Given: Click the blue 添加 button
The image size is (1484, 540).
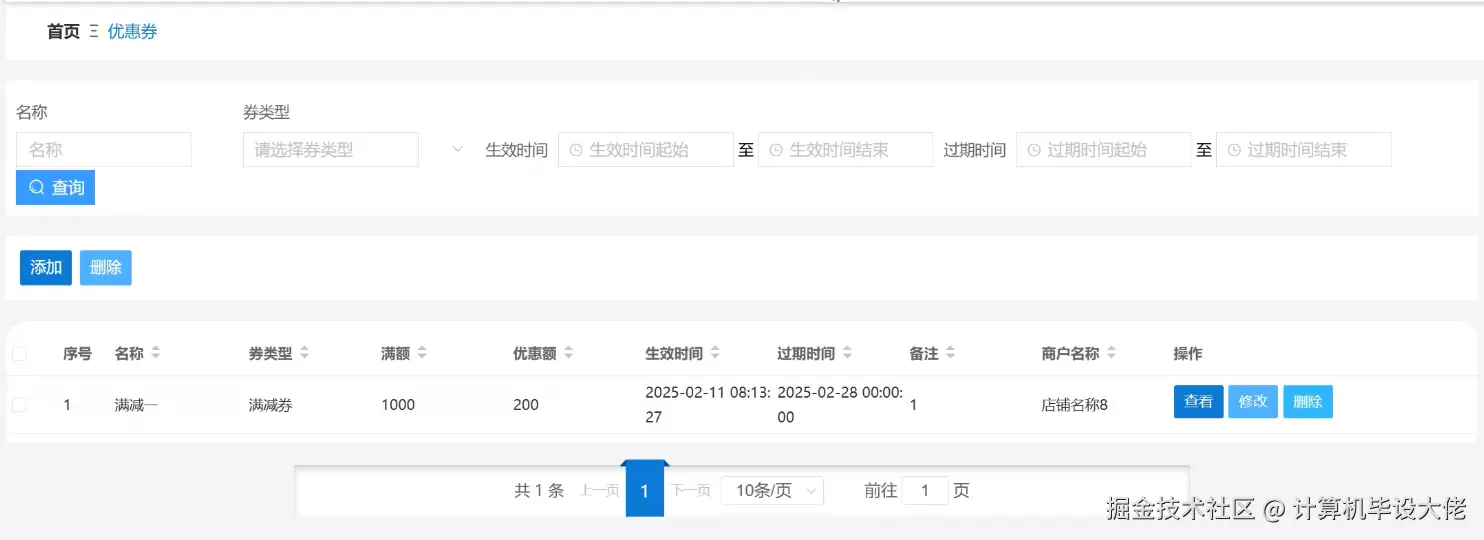Looking at the screenshot, I should click(x=46, y=267).
